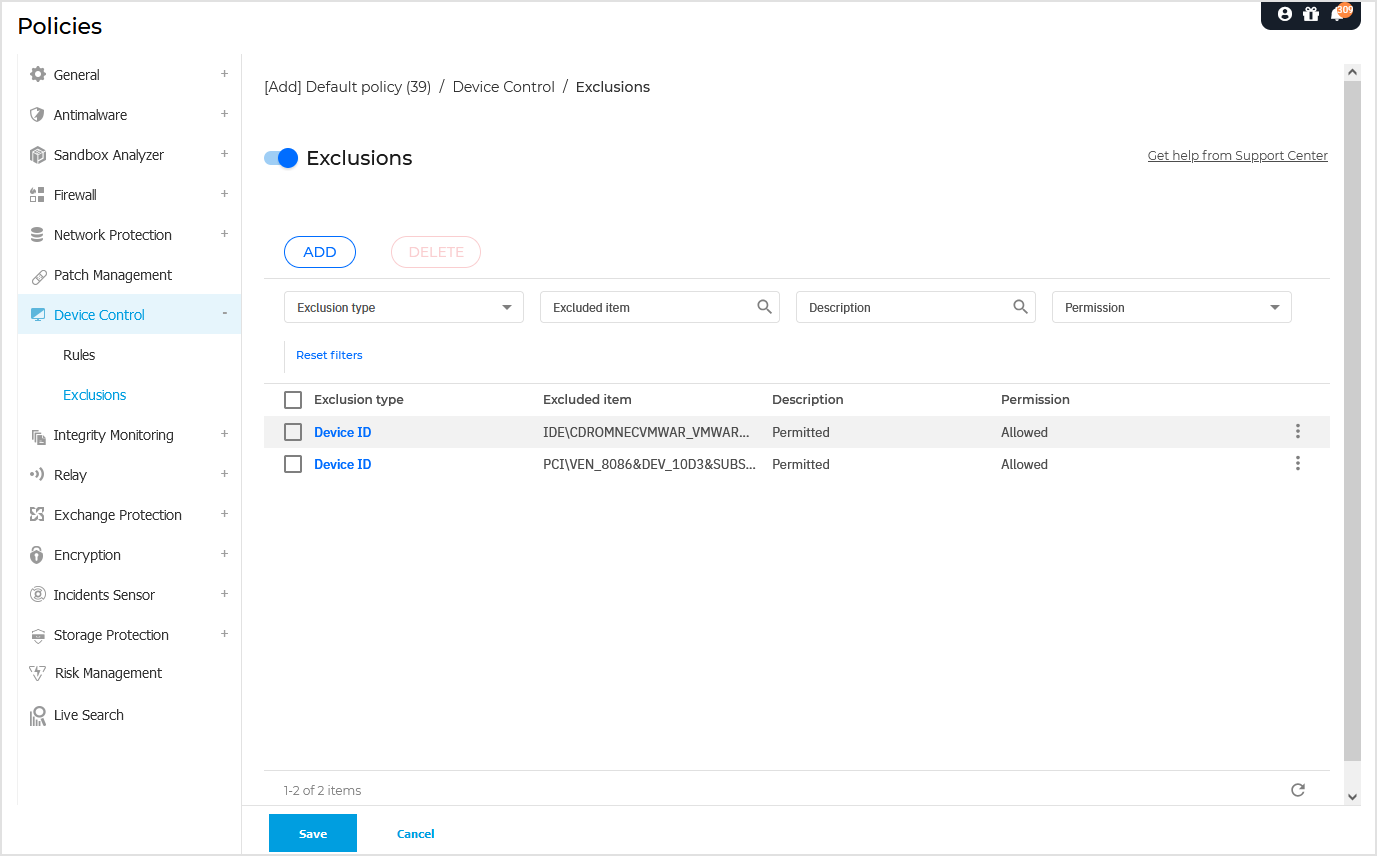Select the Risk Management icon
Image resolution: width=1377 pixels, height=856 pixels.
coord(37,672)
